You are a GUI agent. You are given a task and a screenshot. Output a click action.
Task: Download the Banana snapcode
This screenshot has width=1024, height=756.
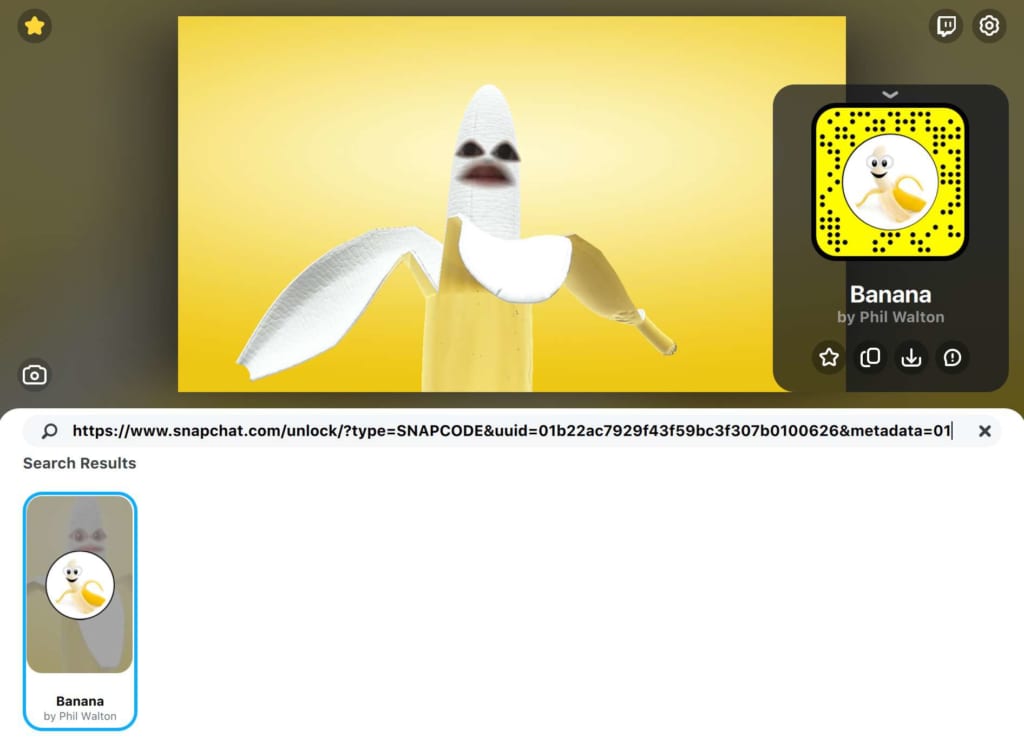tap(911, 357)
